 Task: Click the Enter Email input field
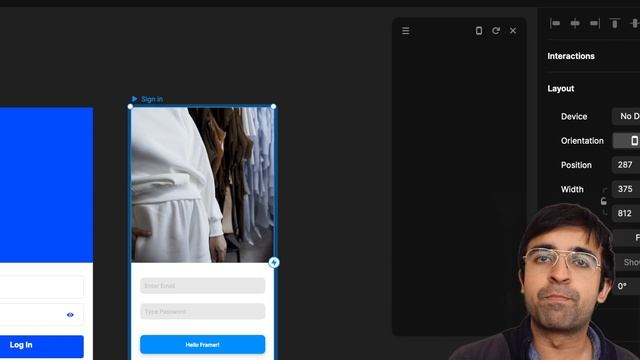coord(202,286)
